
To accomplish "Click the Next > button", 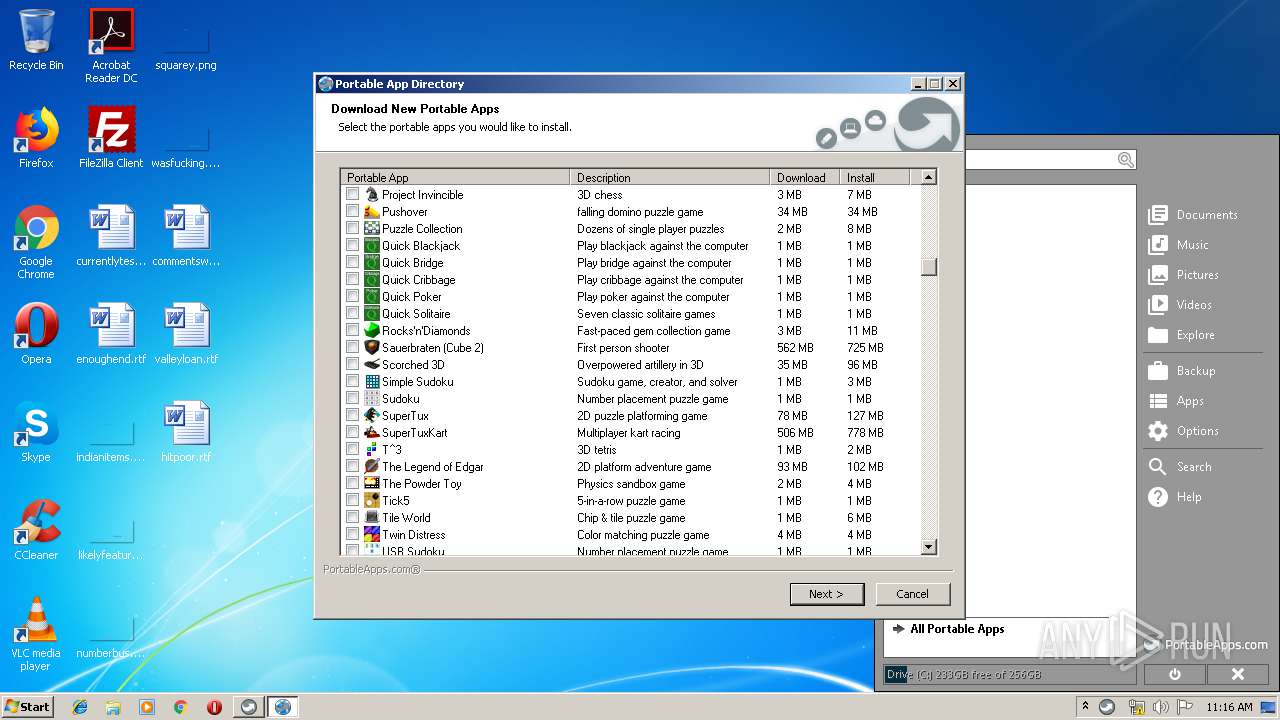I will click(826, 594).
